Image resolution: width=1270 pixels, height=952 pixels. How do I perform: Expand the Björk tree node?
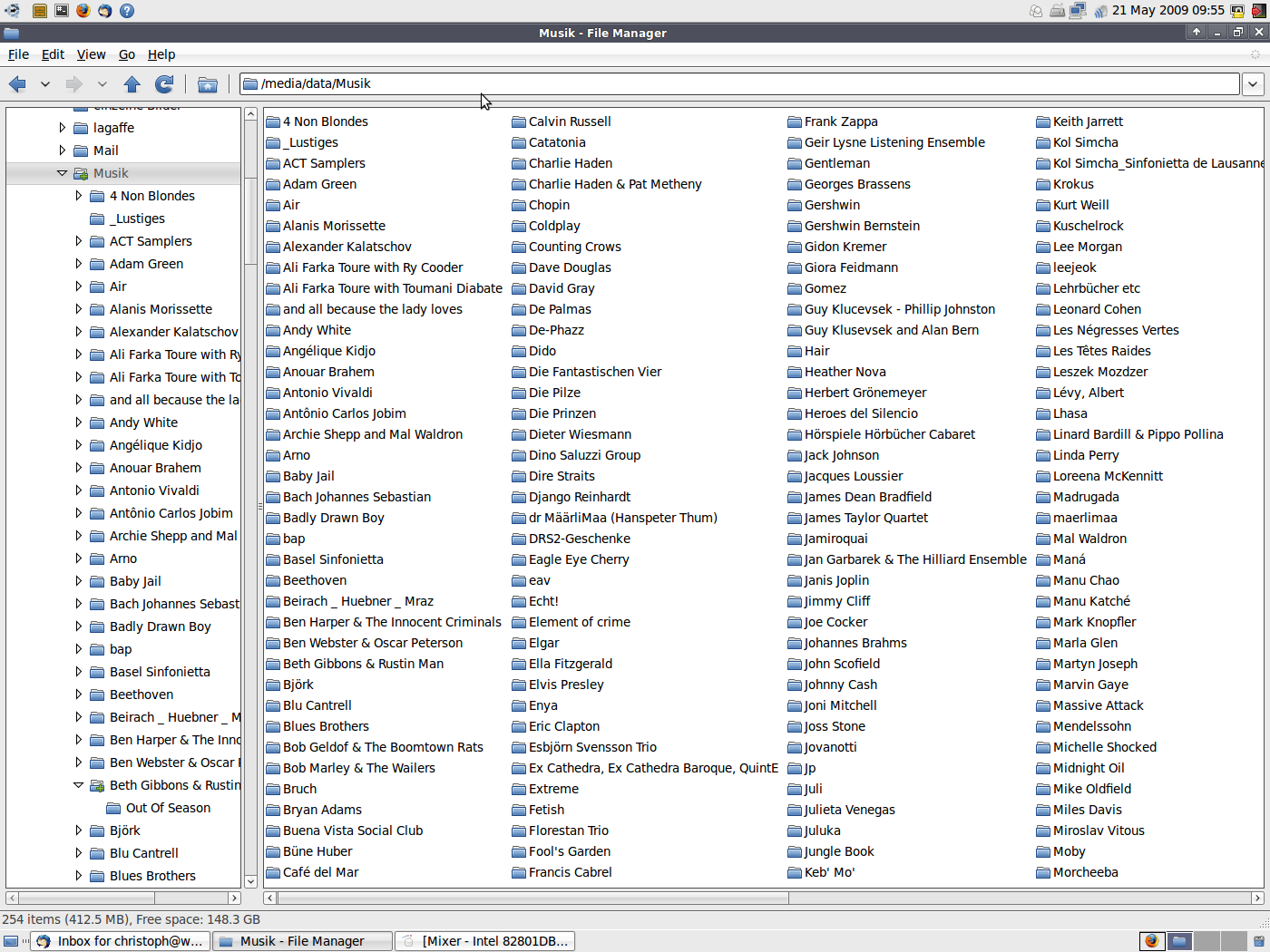click(78, 831)
